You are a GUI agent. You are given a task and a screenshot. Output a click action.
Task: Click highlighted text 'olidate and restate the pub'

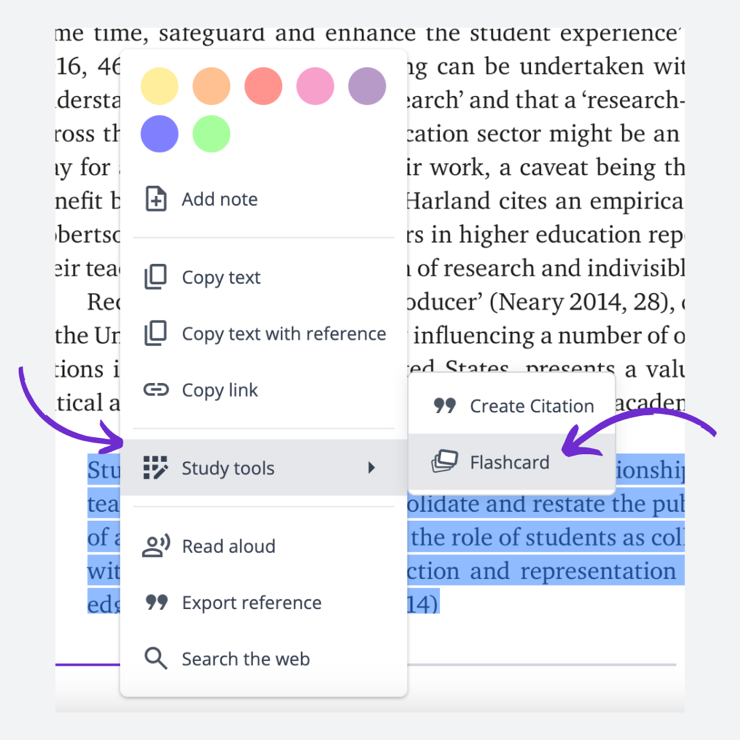pyautogui.click(x=546, y=504)
